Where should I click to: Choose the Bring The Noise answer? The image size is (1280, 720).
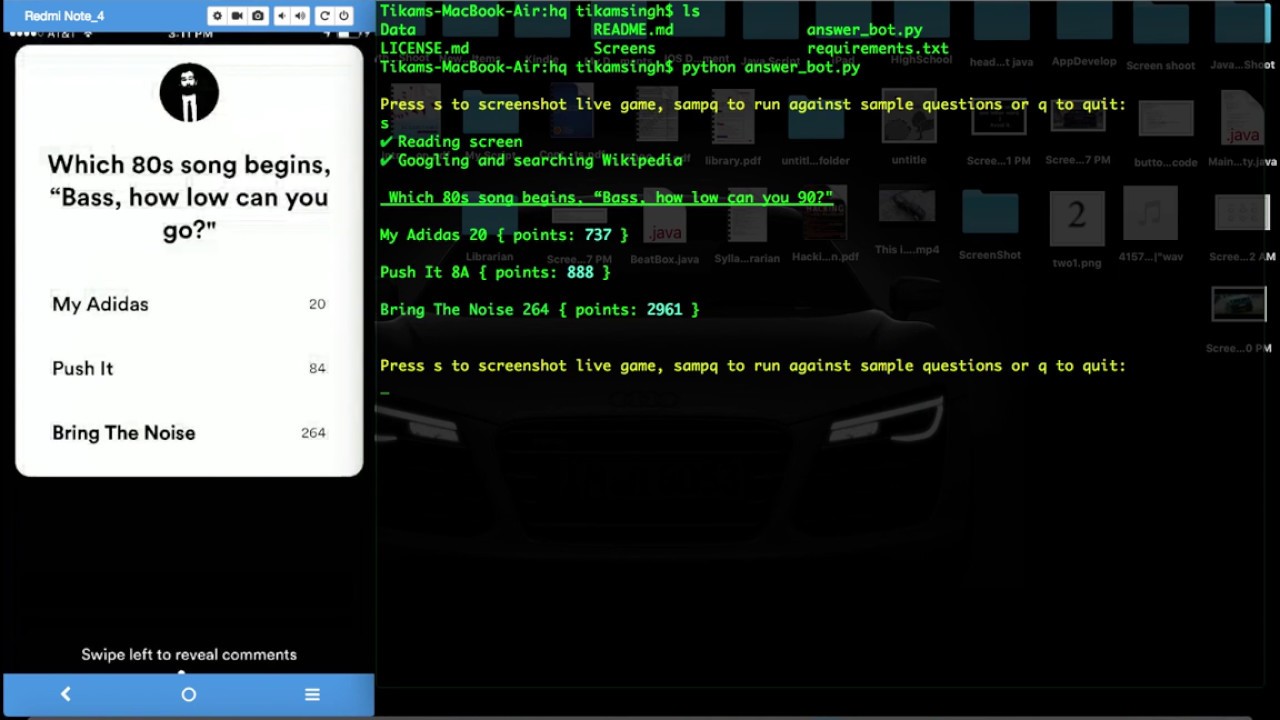pyautogui.click(x=189, y=433)
